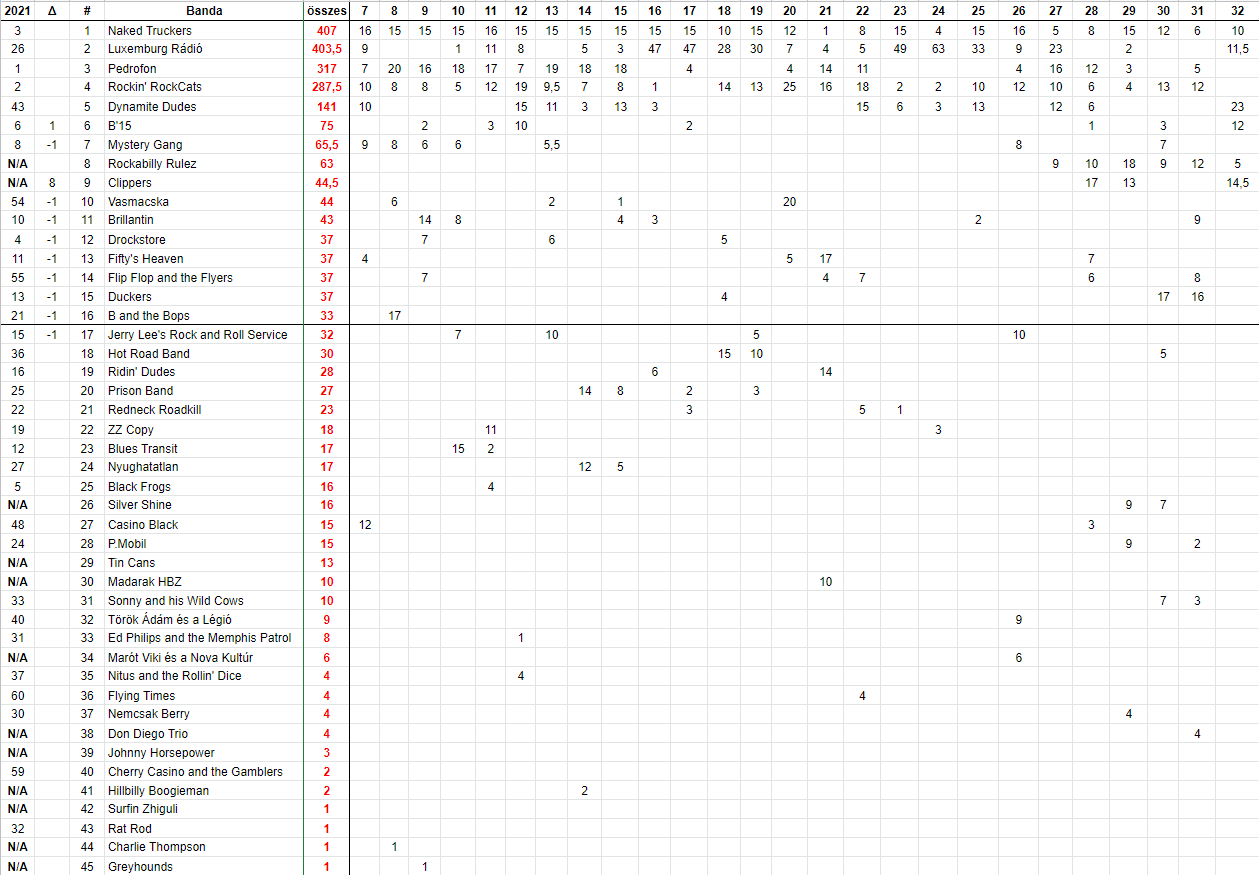Click 'Sonny and his Wild Cows' cell
Viewport: 1259px width, 875px height.
(204, 601)
